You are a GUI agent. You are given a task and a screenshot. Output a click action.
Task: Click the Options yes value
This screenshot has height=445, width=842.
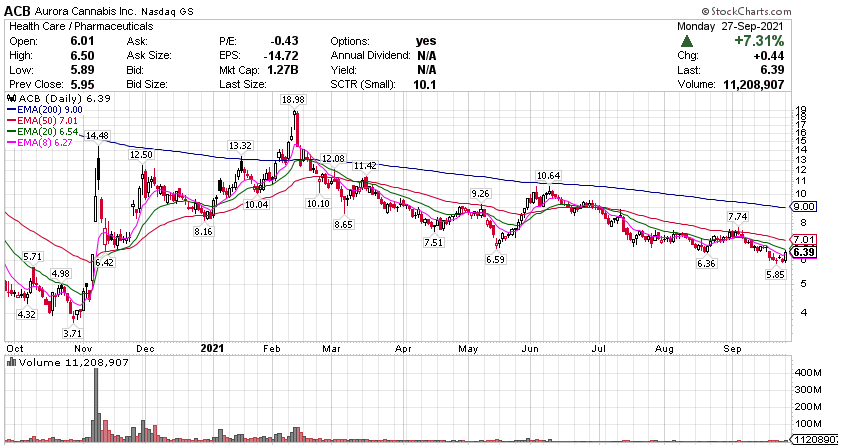tap(426, 41)
